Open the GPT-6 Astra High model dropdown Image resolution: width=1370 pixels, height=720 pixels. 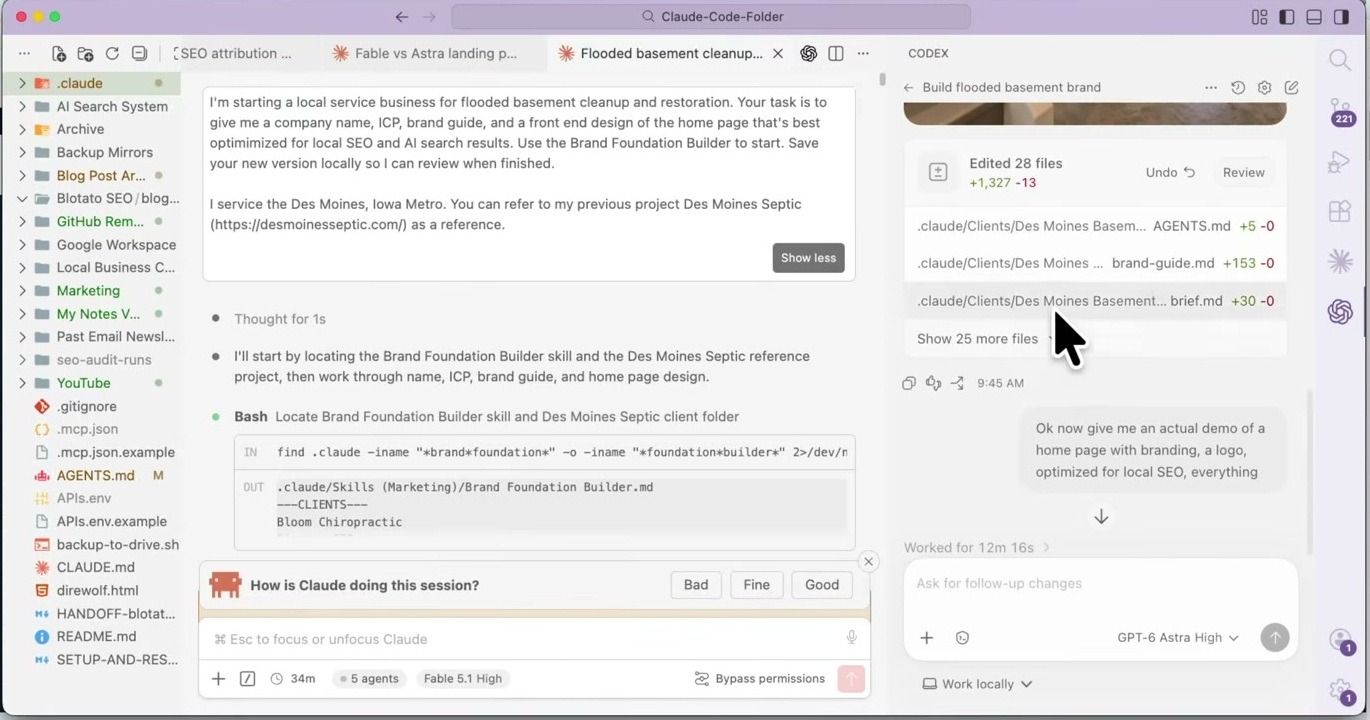(x=1177, y=638)
